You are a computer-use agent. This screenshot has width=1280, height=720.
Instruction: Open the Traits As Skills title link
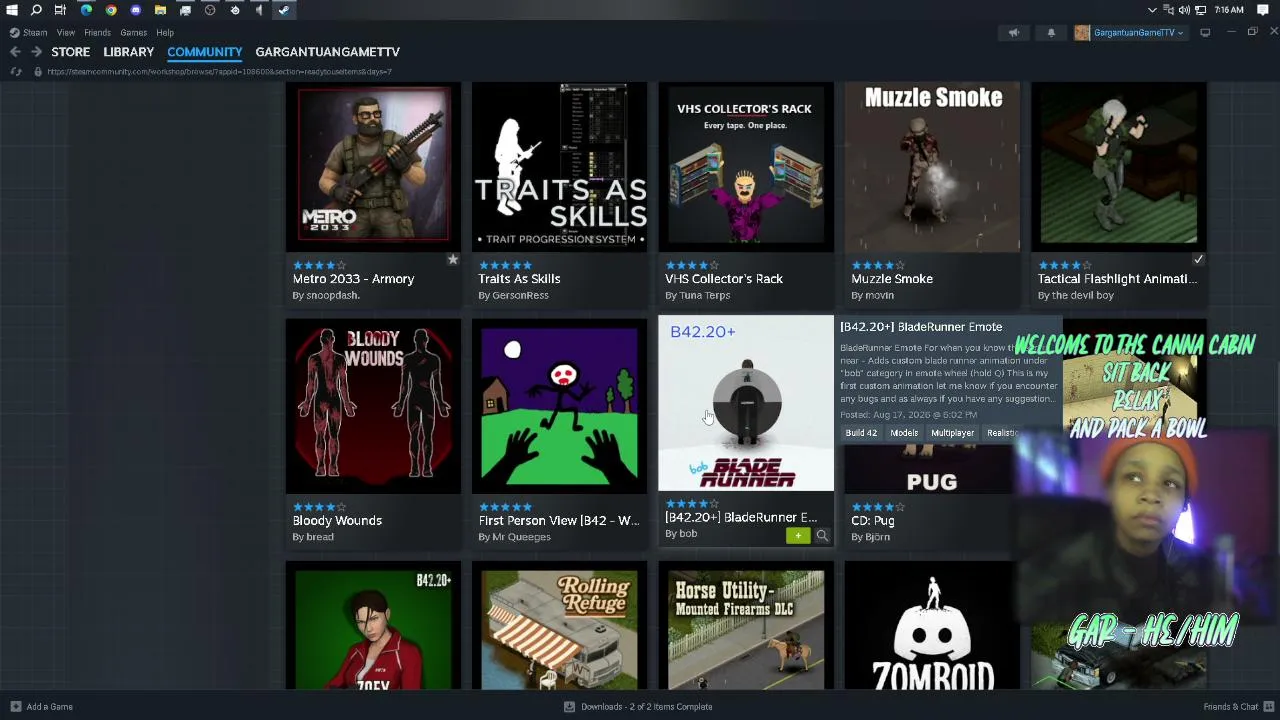[x=519, y=279]
